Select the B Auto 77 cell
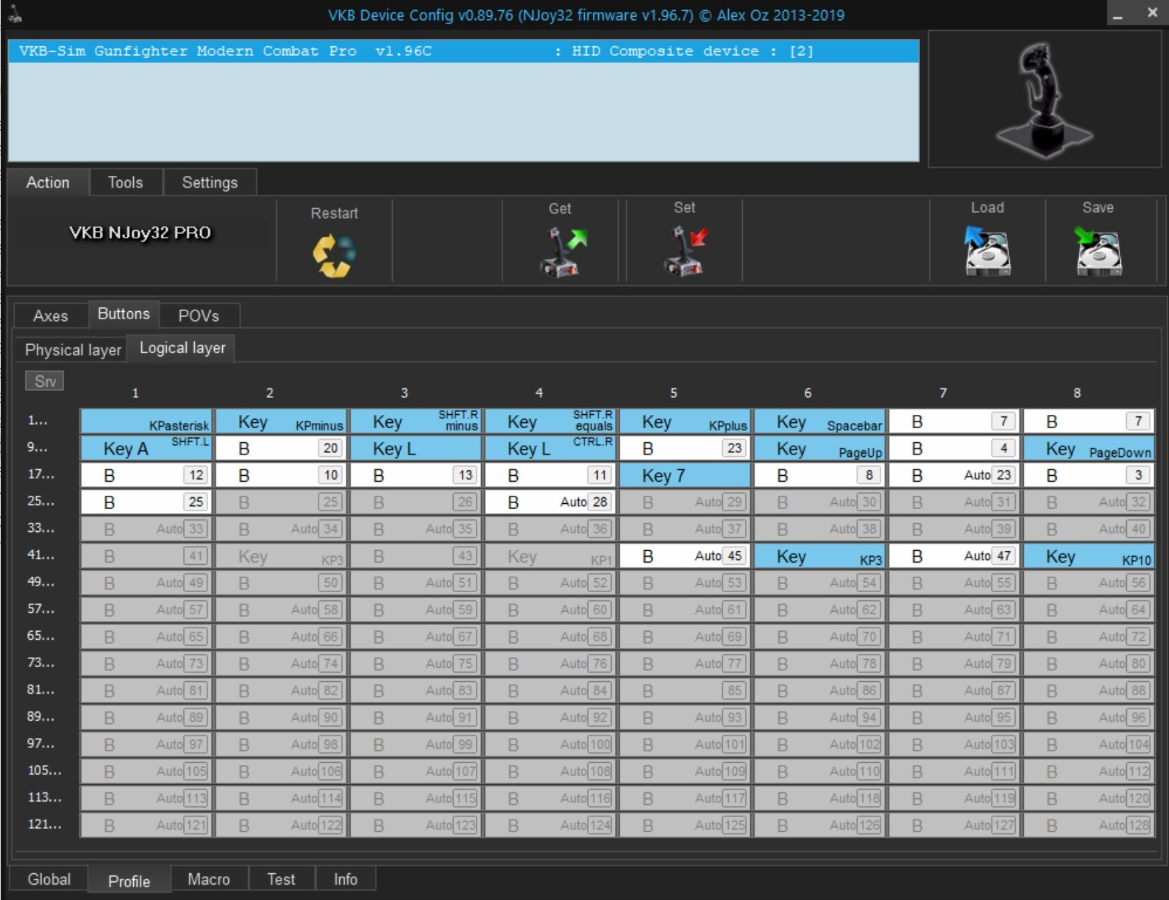 pos(685,664)
